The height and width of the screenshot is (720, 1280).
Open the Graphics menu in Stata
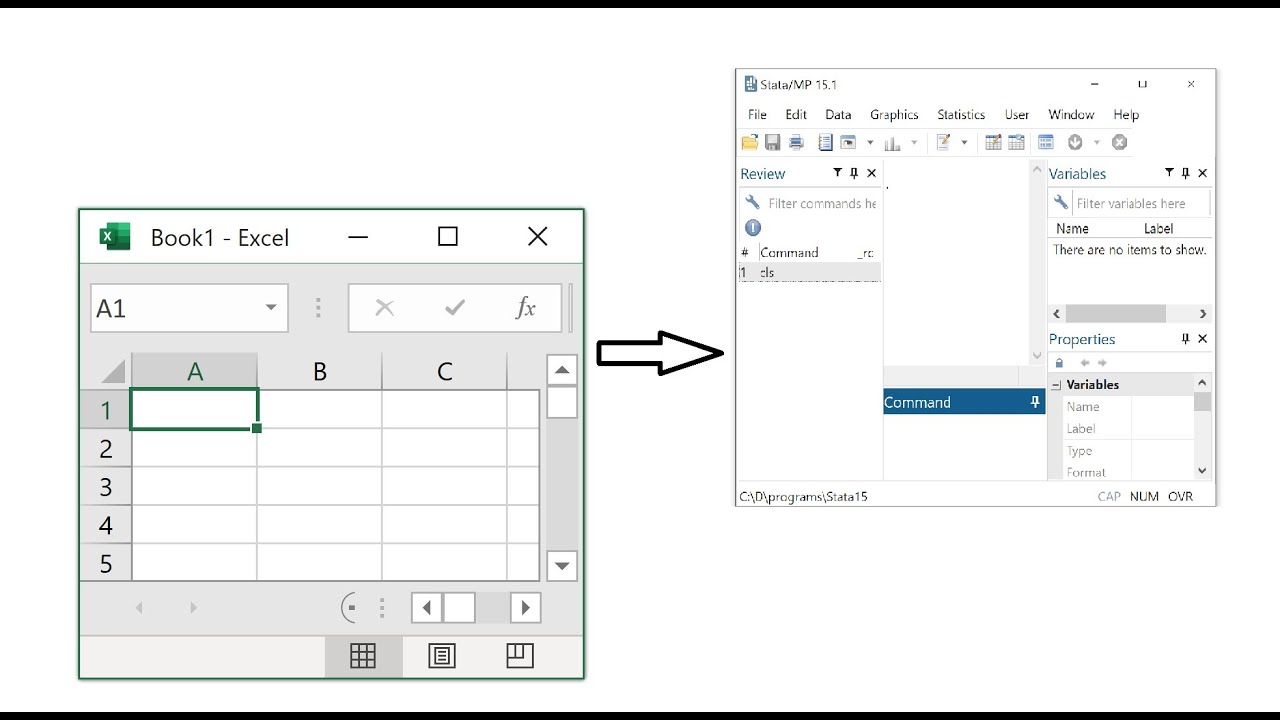point(894,114)
